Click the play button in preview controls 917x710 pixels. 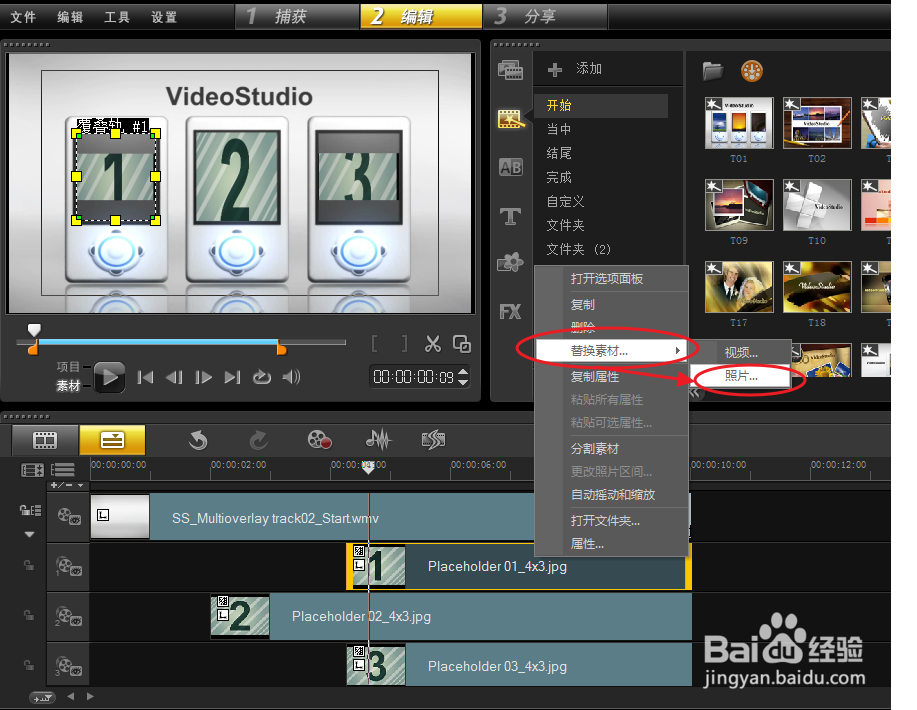(109, 377)
